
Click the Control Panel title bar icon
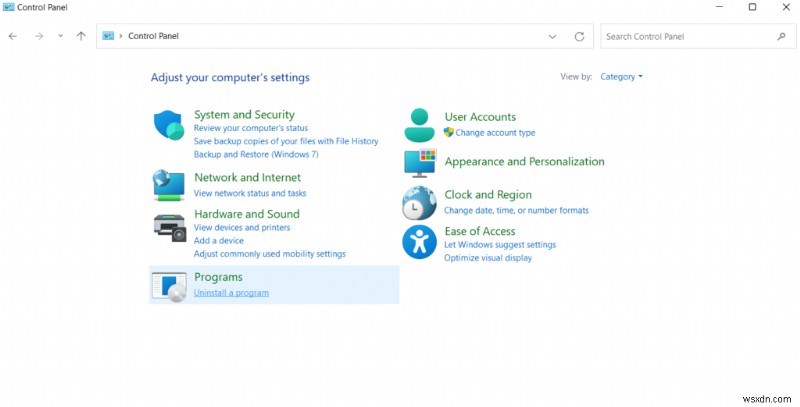pyautogui.click(x=9, y=7)
